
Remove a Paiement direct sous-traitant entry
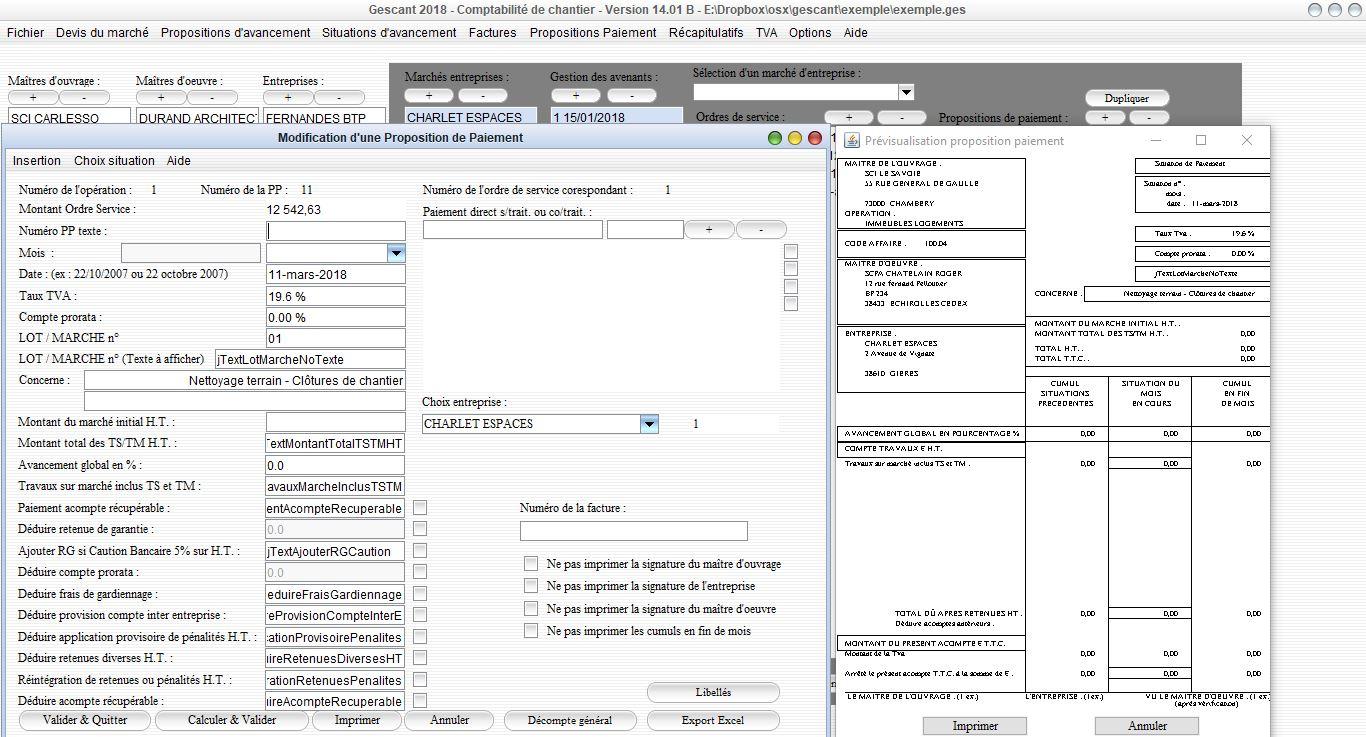(x=761, y=230)
